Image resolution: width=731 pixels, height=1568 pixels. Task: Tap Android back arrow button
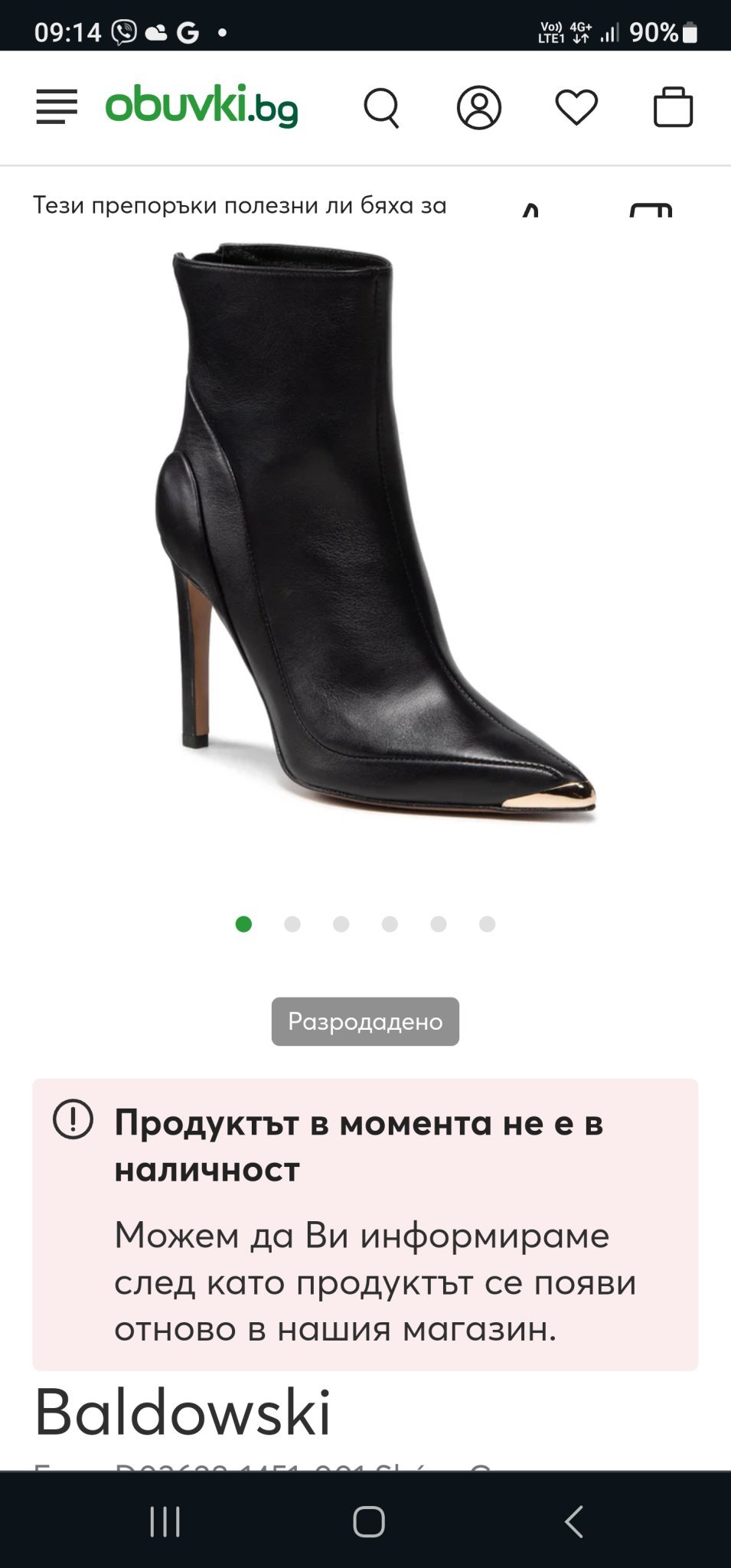(x=573, y=1521)
